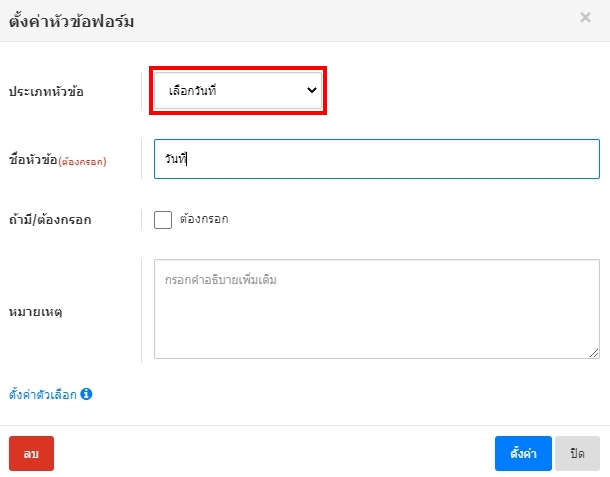Image resolution: width=610 pixels, height=477 pixels.
Task: Click the red (ต้องกรอก) required marker
Action: [82, 161]
